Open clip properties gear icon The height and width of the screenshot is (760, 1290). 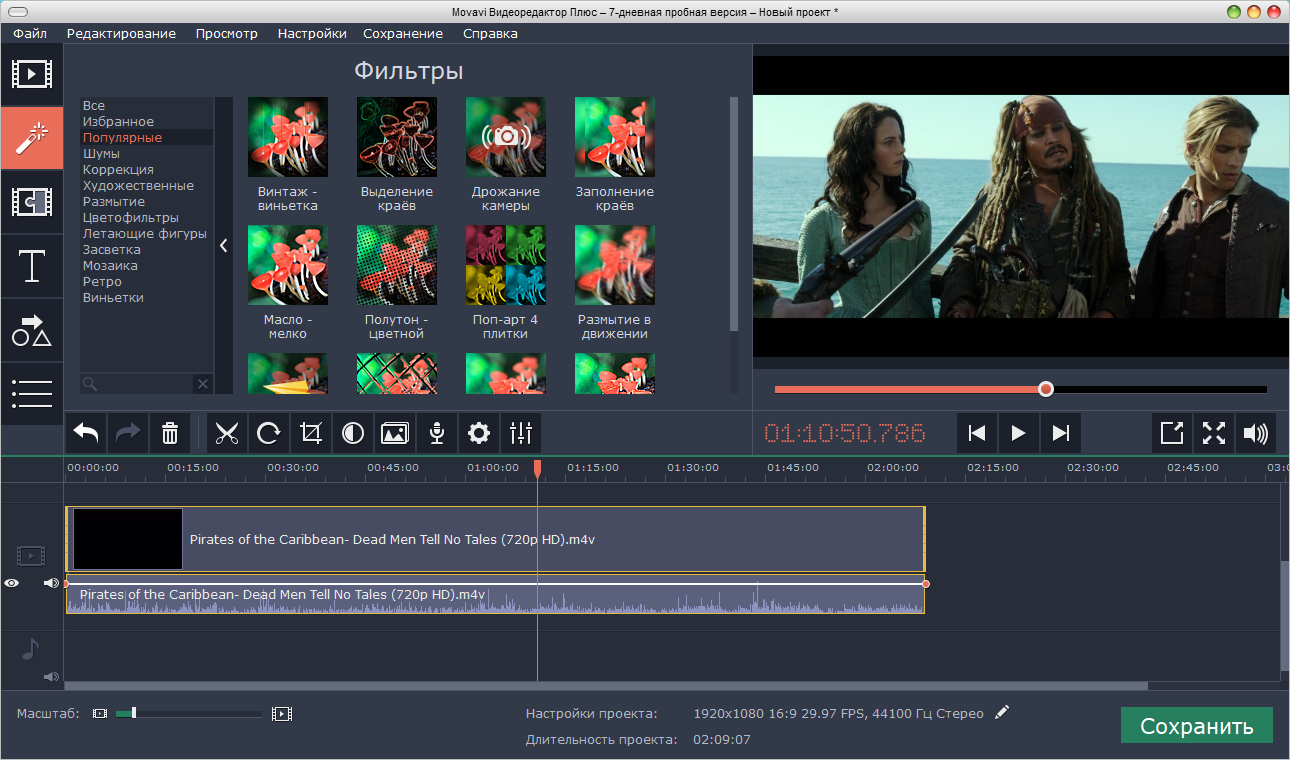pos(479,433)
